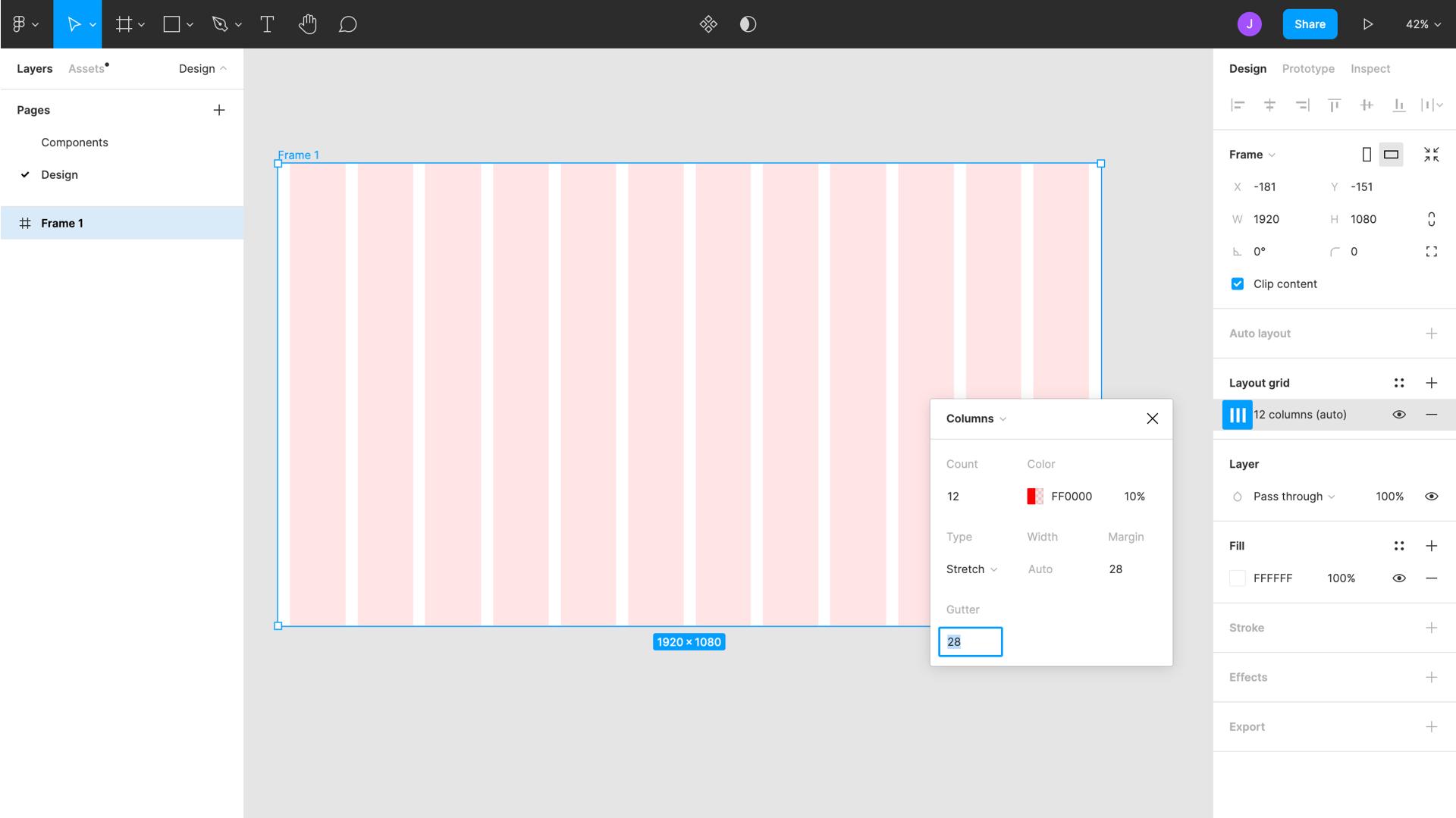Viewport: 1456px width, 818px height.
Task: Uncheck the Clip content checkbox
Action: coord(1237,284)
